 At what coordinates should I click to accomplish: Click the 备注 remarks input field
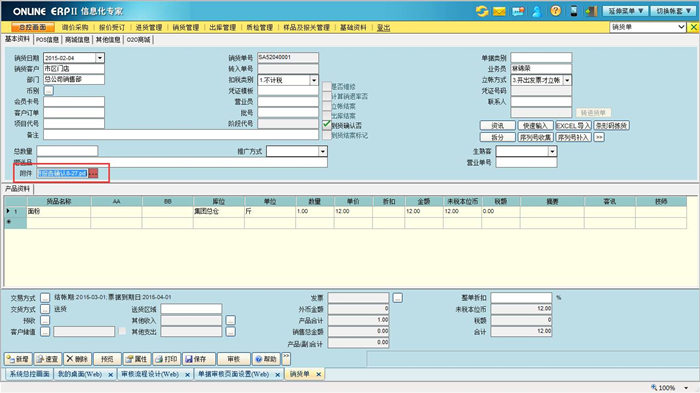pyautogui.click(x=181, y=135)
